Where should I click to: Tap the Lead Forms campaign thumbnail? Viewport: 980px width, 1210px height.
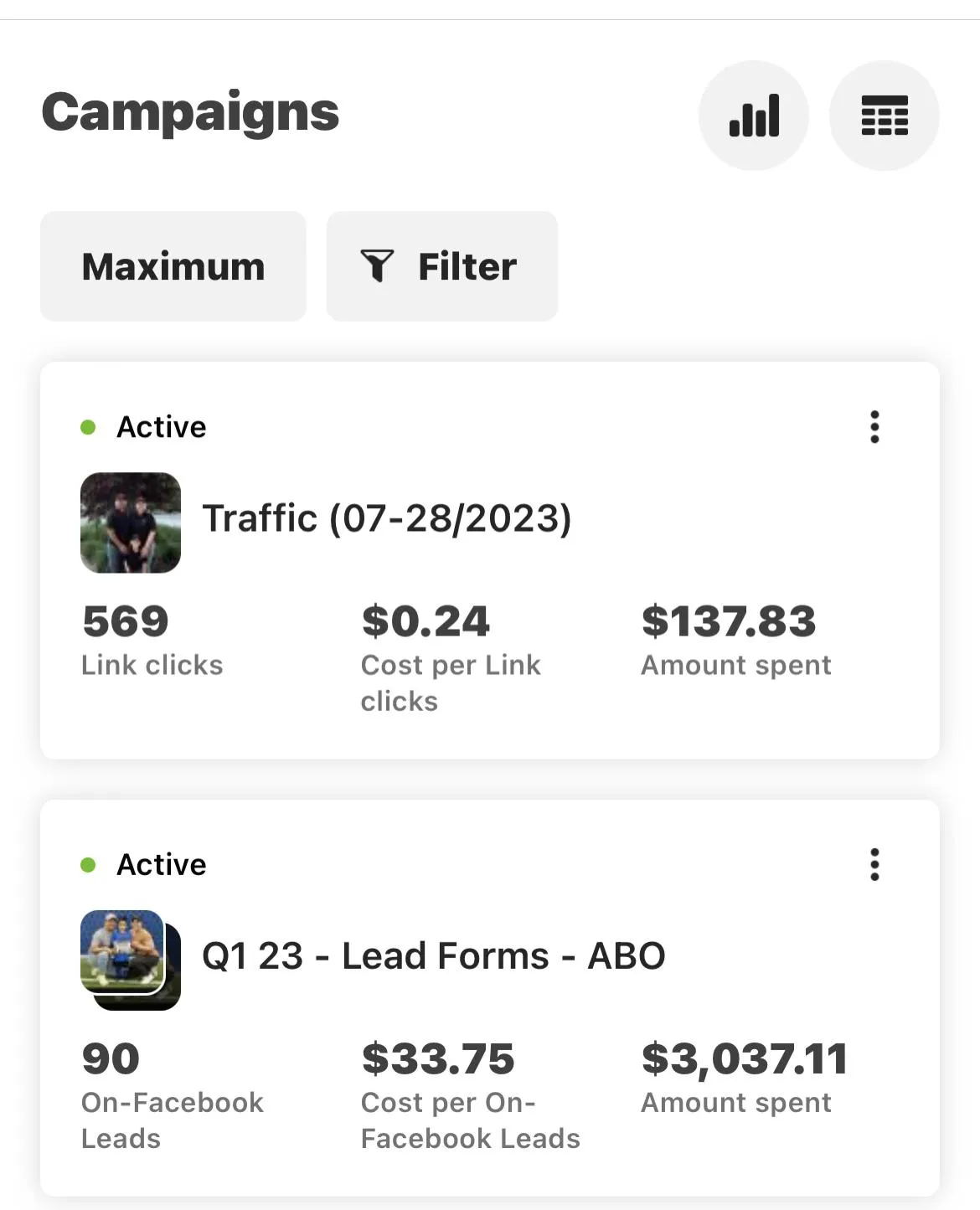tap(129, 958)
